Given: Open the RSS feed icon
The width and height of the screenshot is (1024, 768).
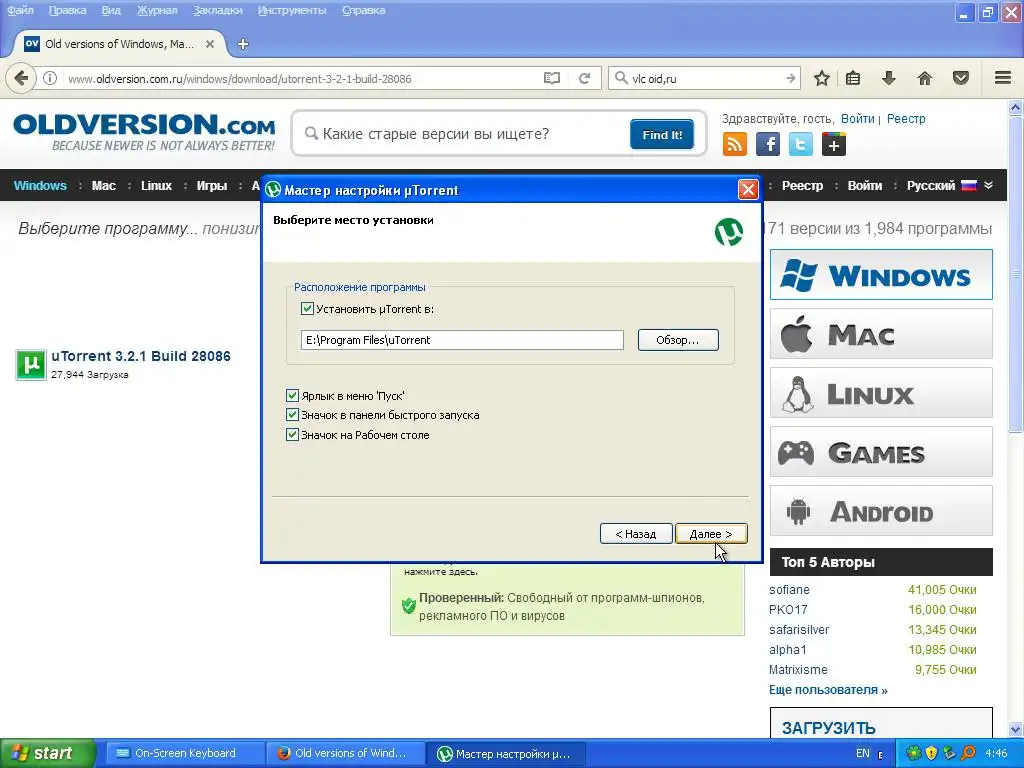Looking at the screenshot, I should 735,144.
